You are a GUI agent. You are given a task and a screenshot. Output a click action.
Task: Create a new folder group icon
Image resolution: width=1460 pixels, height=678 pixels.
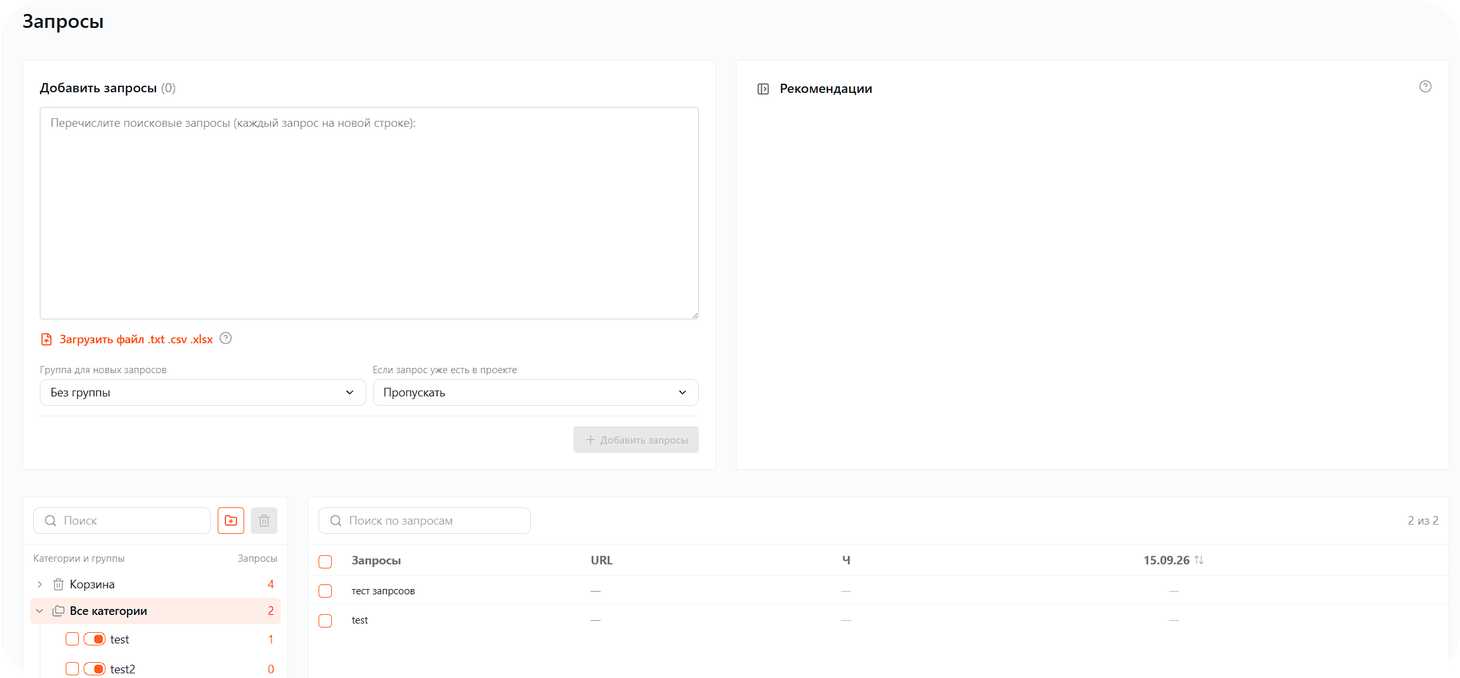pyautogui.click(x=230, y=520)
